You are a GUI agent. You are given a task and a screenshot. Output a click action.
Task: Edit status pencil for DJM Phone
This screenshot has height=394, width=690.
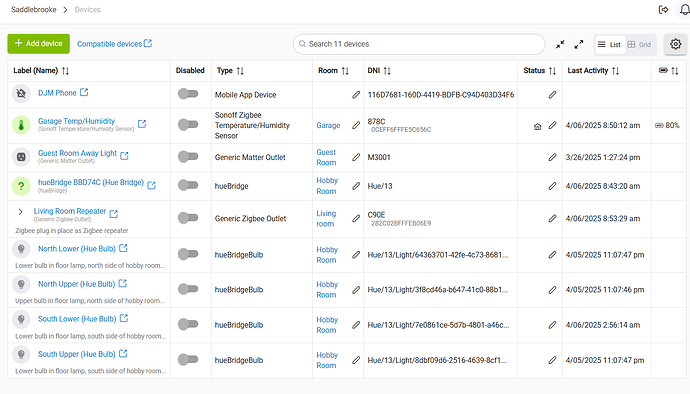(552, 95)
